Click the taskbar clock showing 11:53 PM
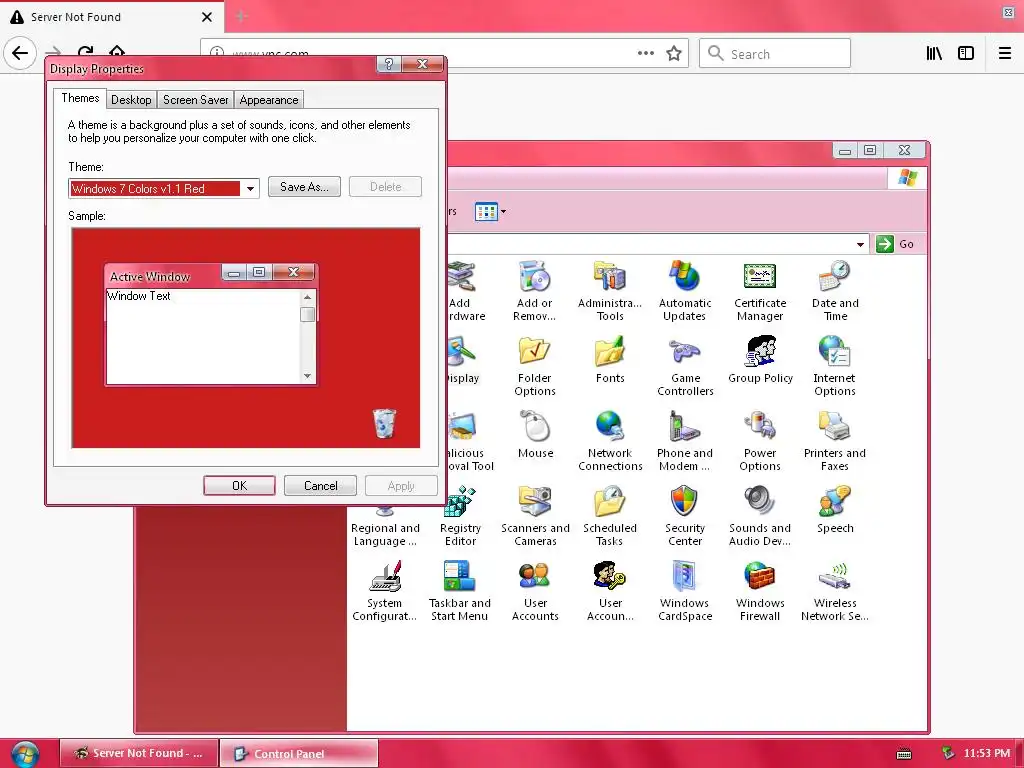The width and height of the screenshot is (1024, 768). [x=987, y=753]
